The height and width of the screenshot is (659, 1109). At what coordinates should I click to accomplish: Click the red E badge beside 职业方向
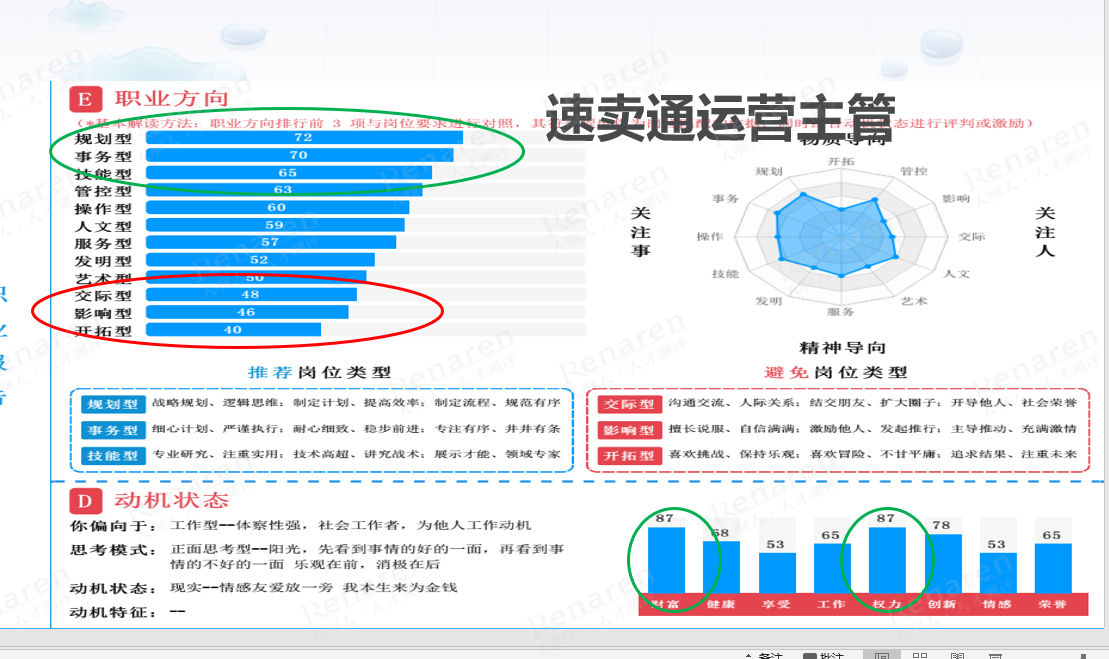click(x=85, y=99)
